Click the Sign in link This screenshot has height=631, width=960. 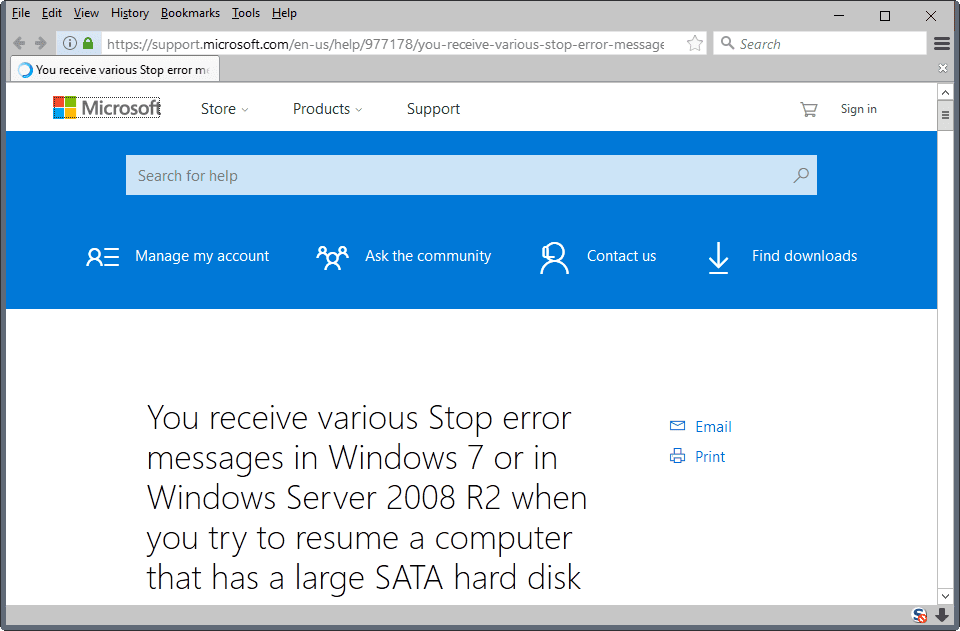click(x=858, y=108)
